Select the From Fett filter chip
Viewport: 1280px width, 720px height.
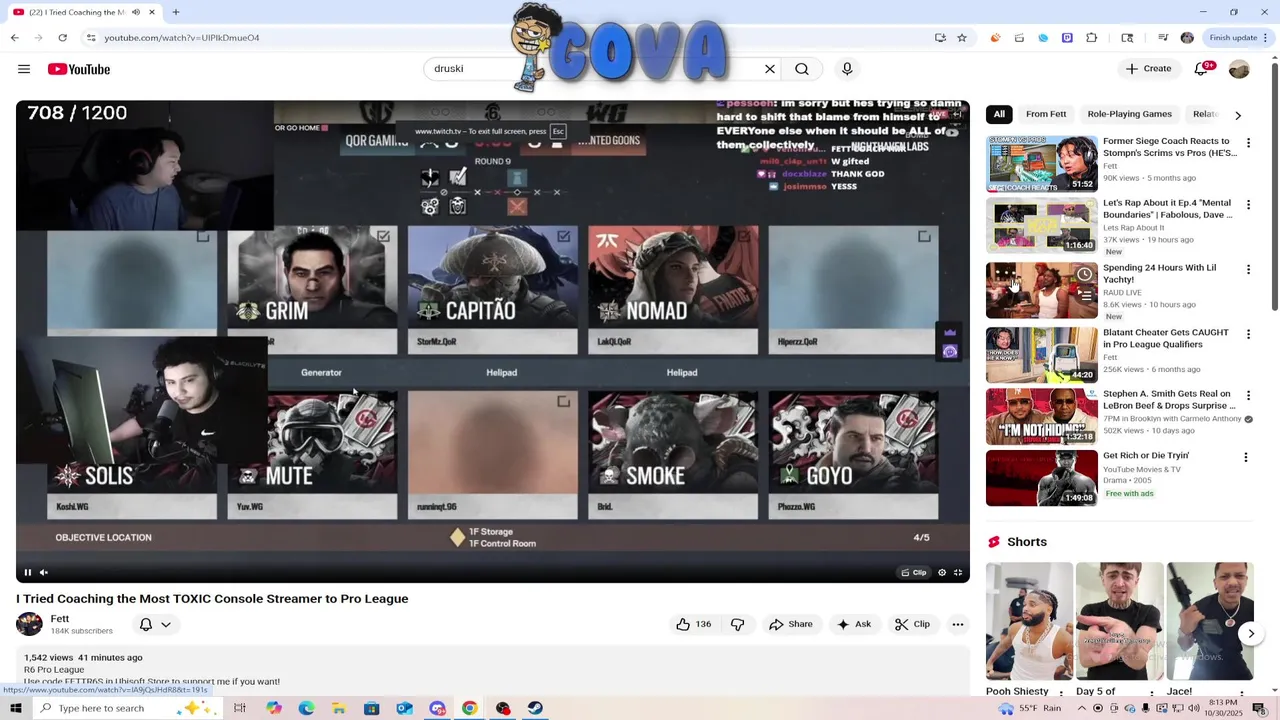(x=1046, y=114)
